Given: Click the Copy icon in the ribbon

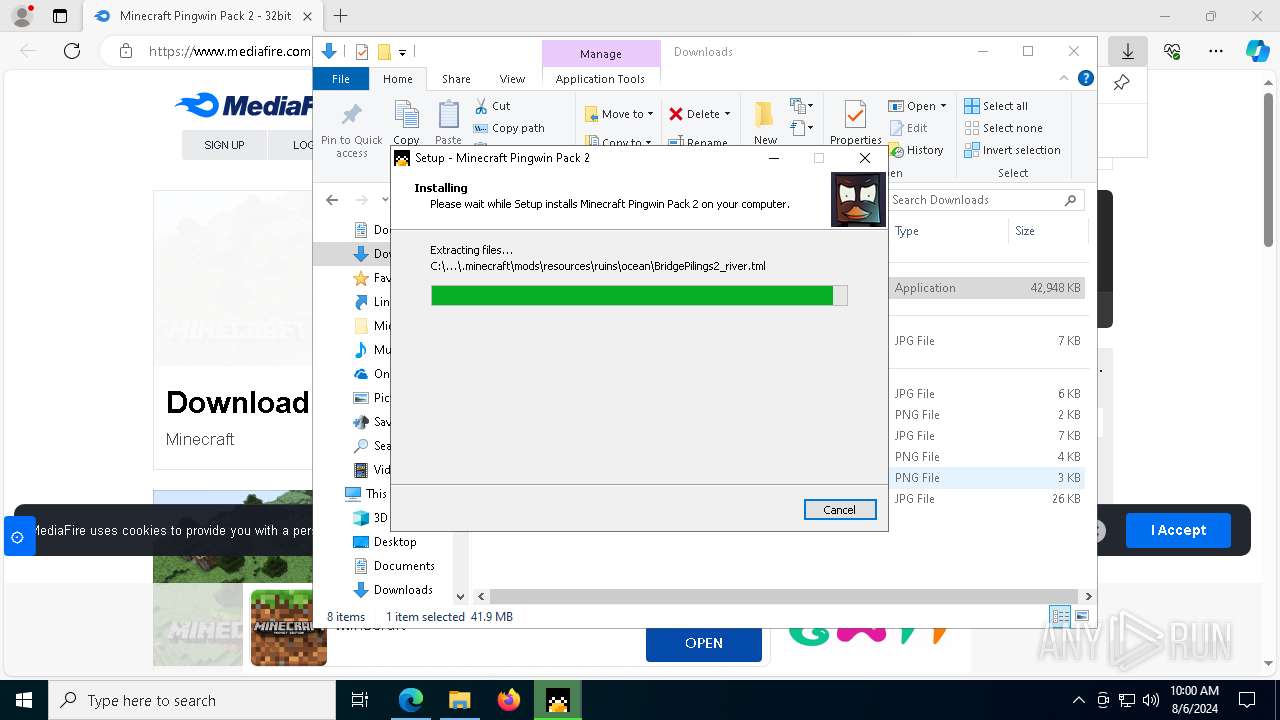Looking at the screenshot, I should 406,116.
